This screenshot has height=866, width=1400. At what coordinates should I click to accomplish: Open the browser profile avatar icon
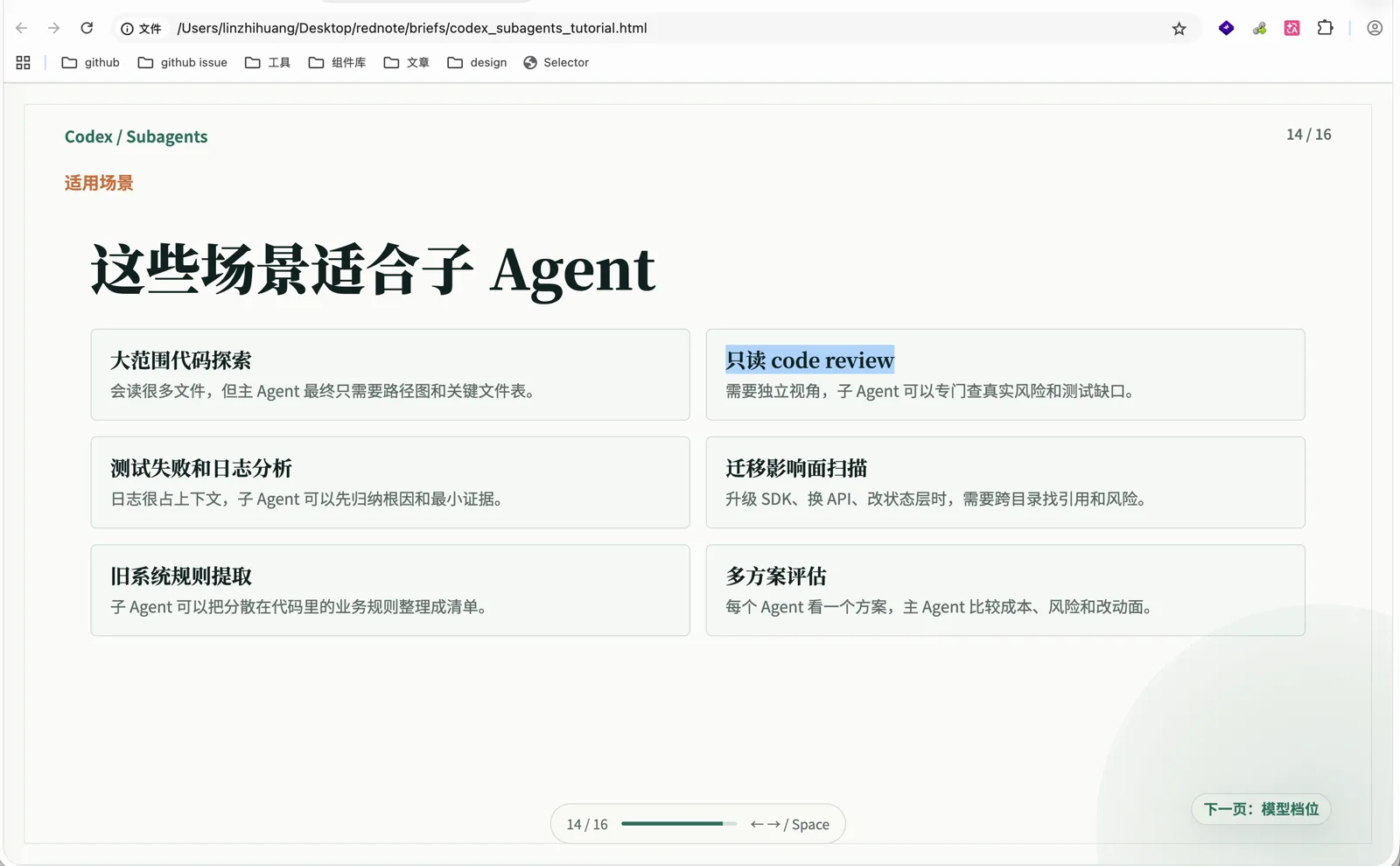coord(1375,28)
